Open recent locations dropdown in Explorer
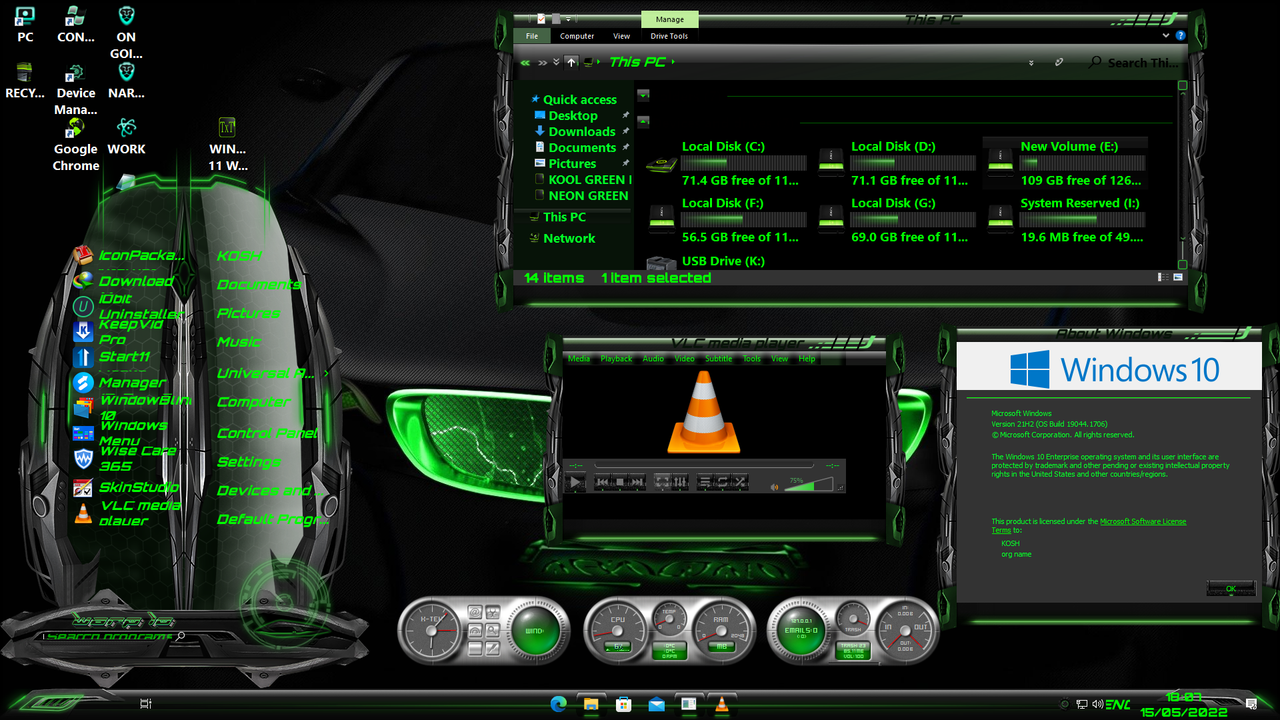1280x720 pixels. pos(557,61)
